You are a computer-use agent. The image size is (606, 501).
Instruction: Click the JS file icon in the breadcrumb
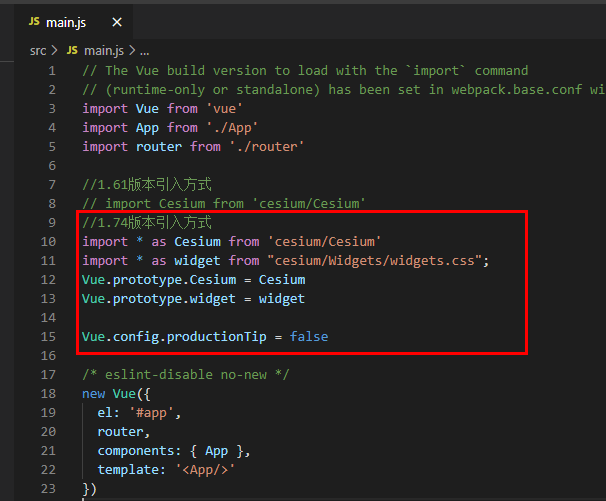point(72,50)
